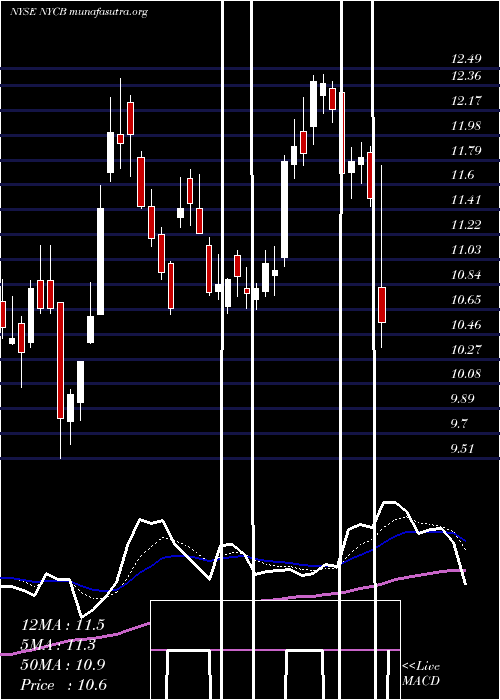Click the 9.89 price axis label

pos(462,398)
